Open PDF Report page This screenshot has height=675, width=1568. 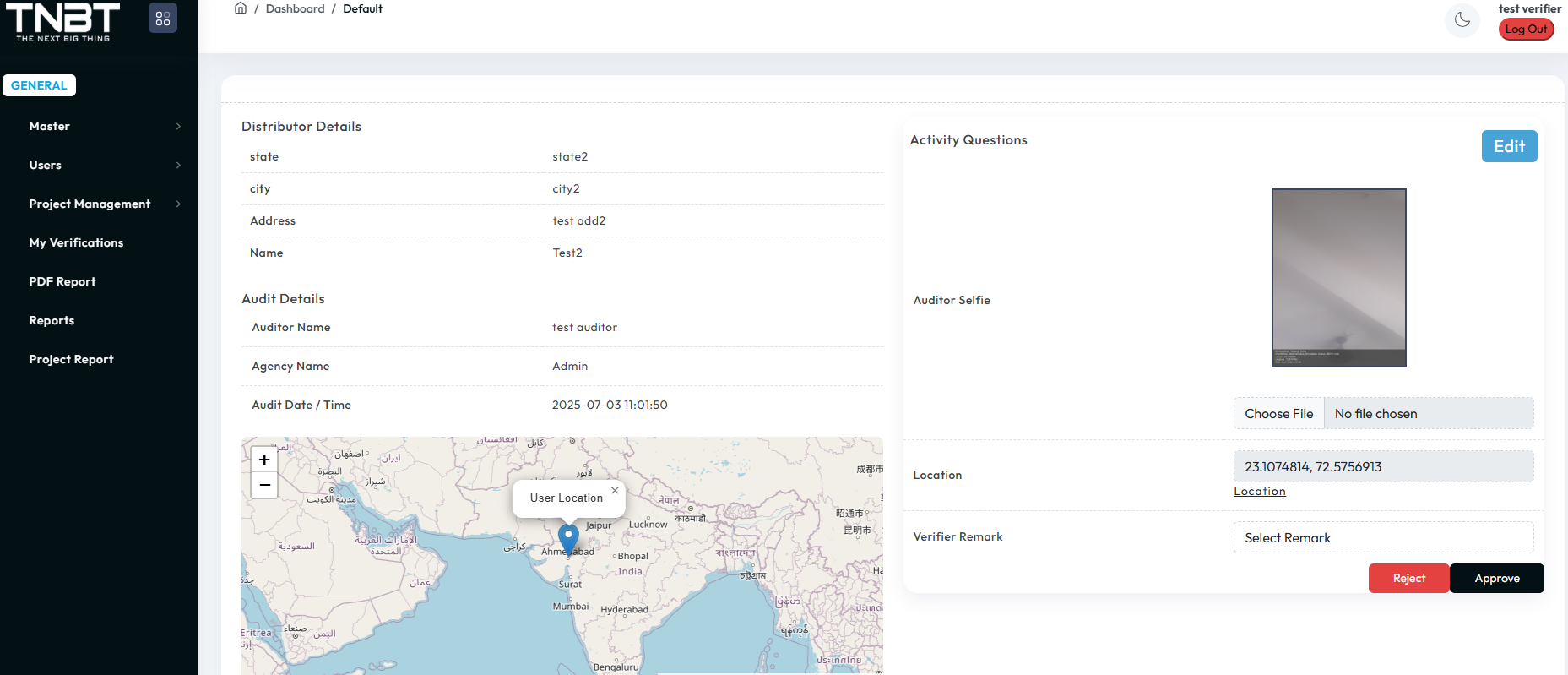62,281
